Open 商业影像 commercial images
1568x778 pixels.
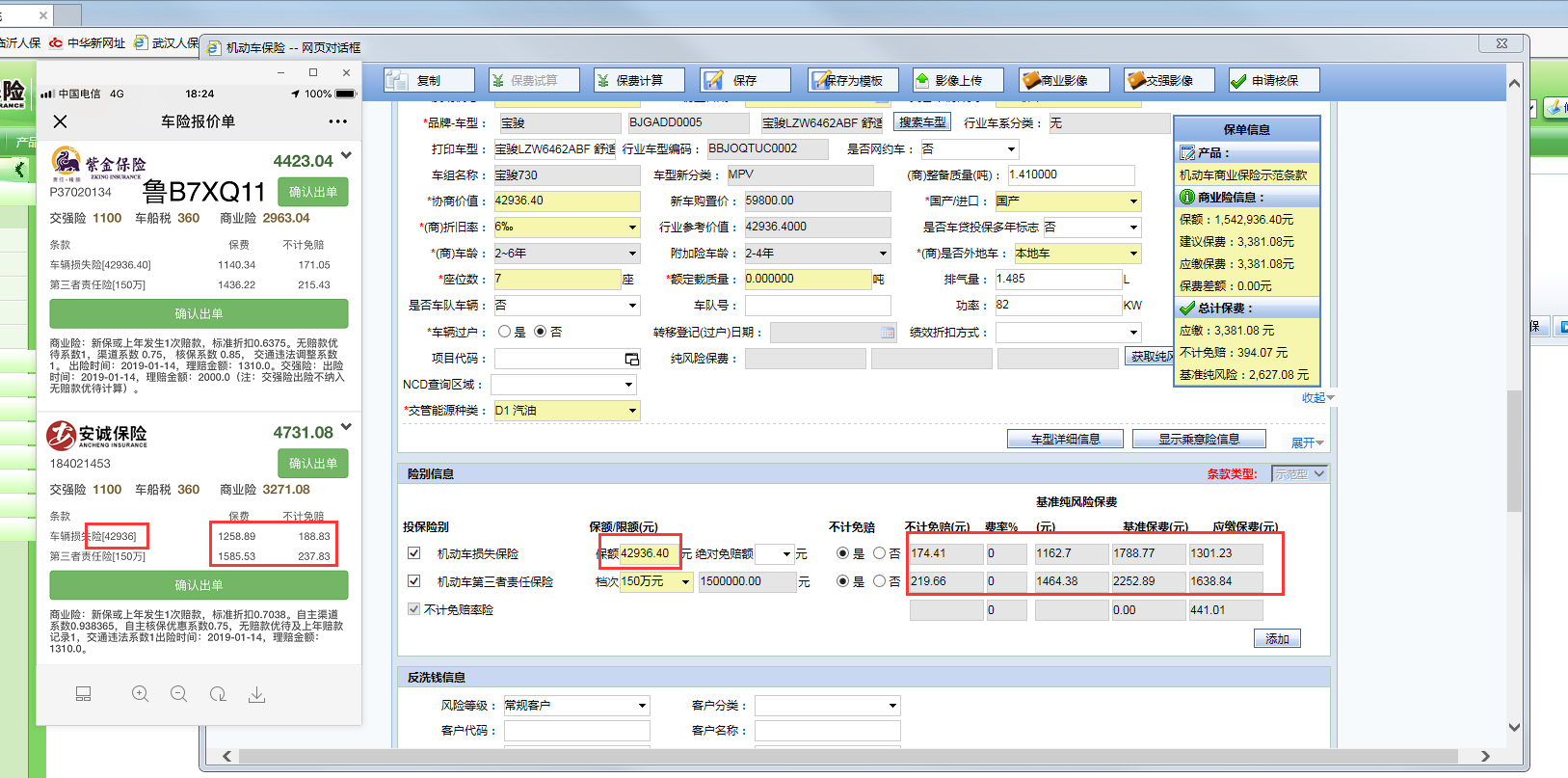coord(1064,80)
